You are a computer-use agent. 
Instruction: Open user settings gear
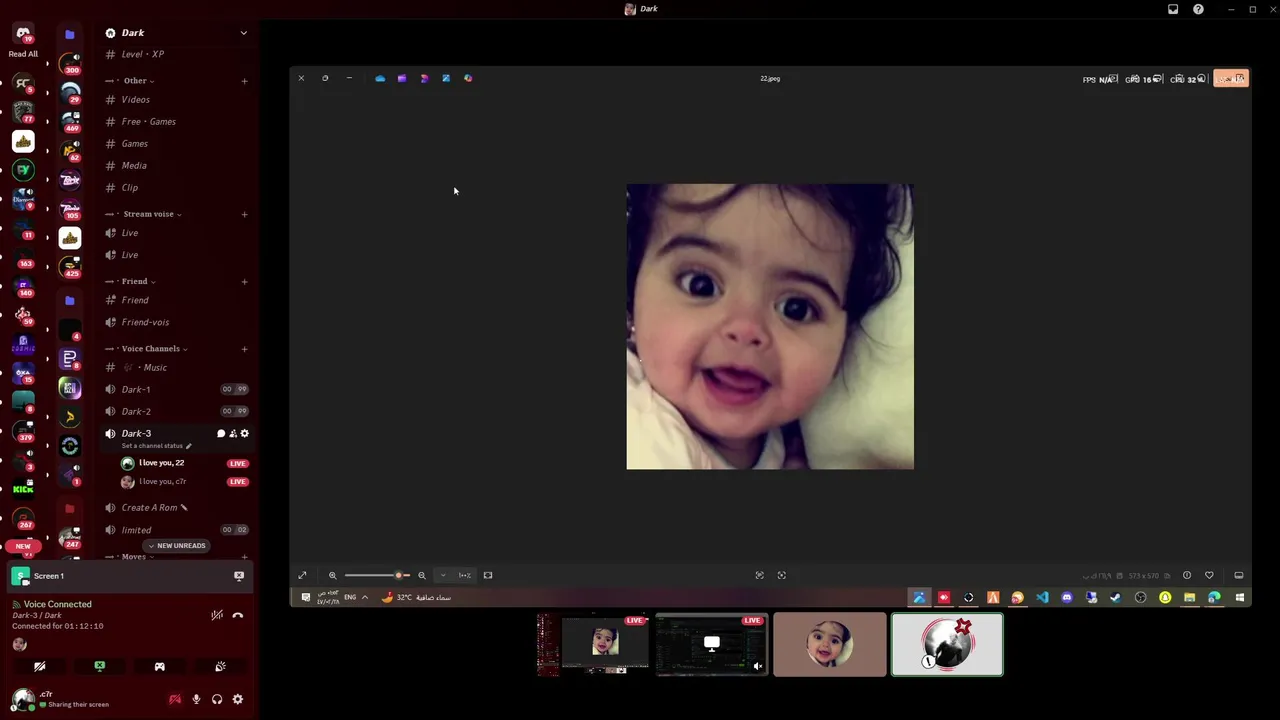coord(238,699)
